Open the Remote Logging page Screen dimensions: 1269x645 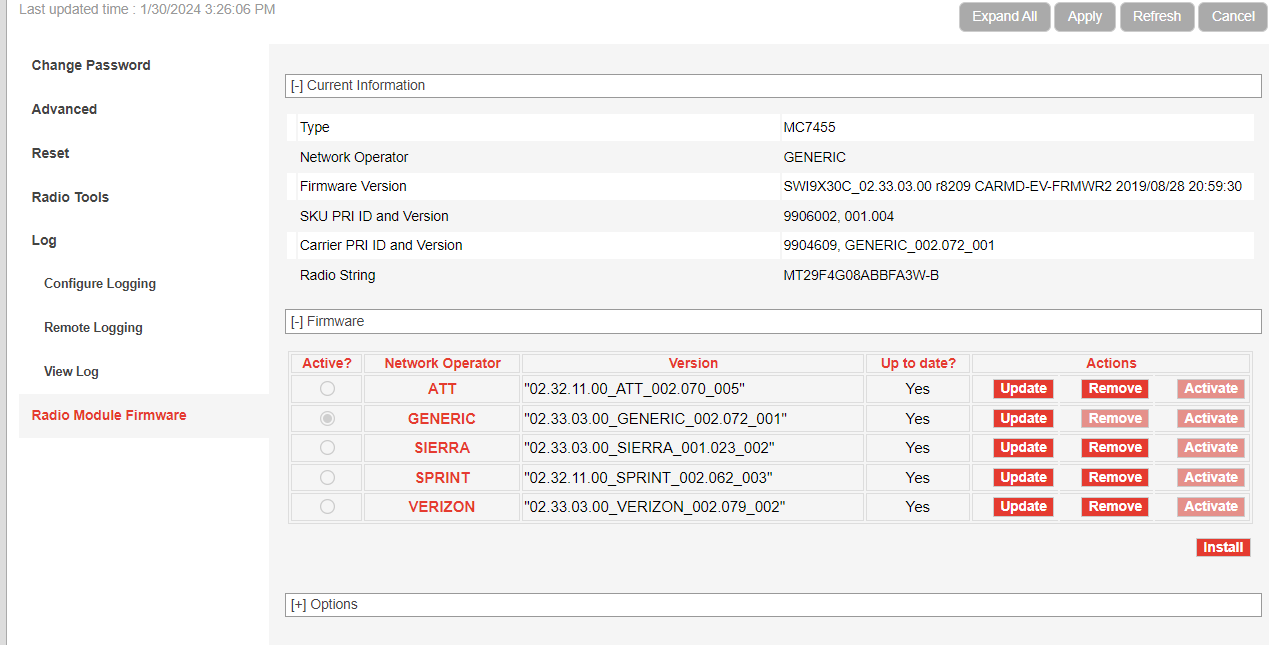point(93,328)
